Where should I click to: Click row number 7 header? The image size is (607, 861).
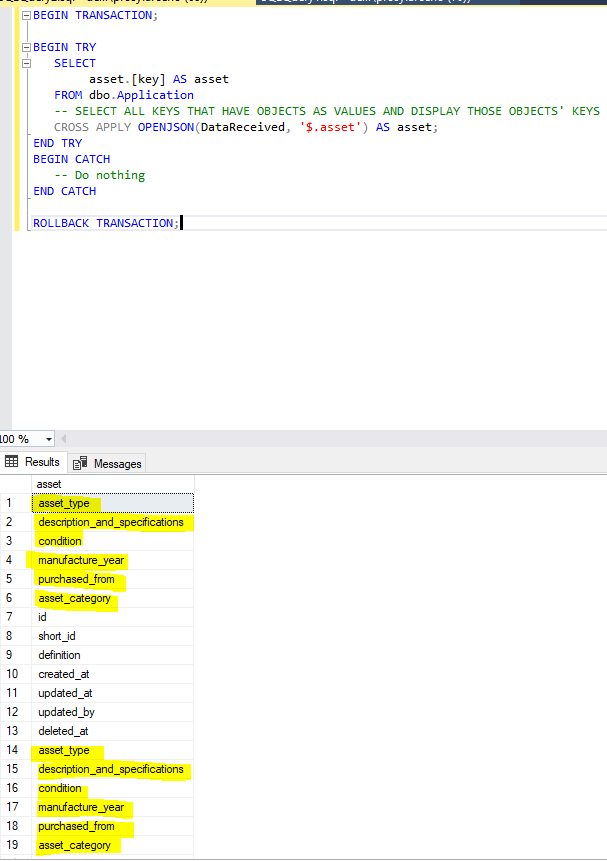16,617
